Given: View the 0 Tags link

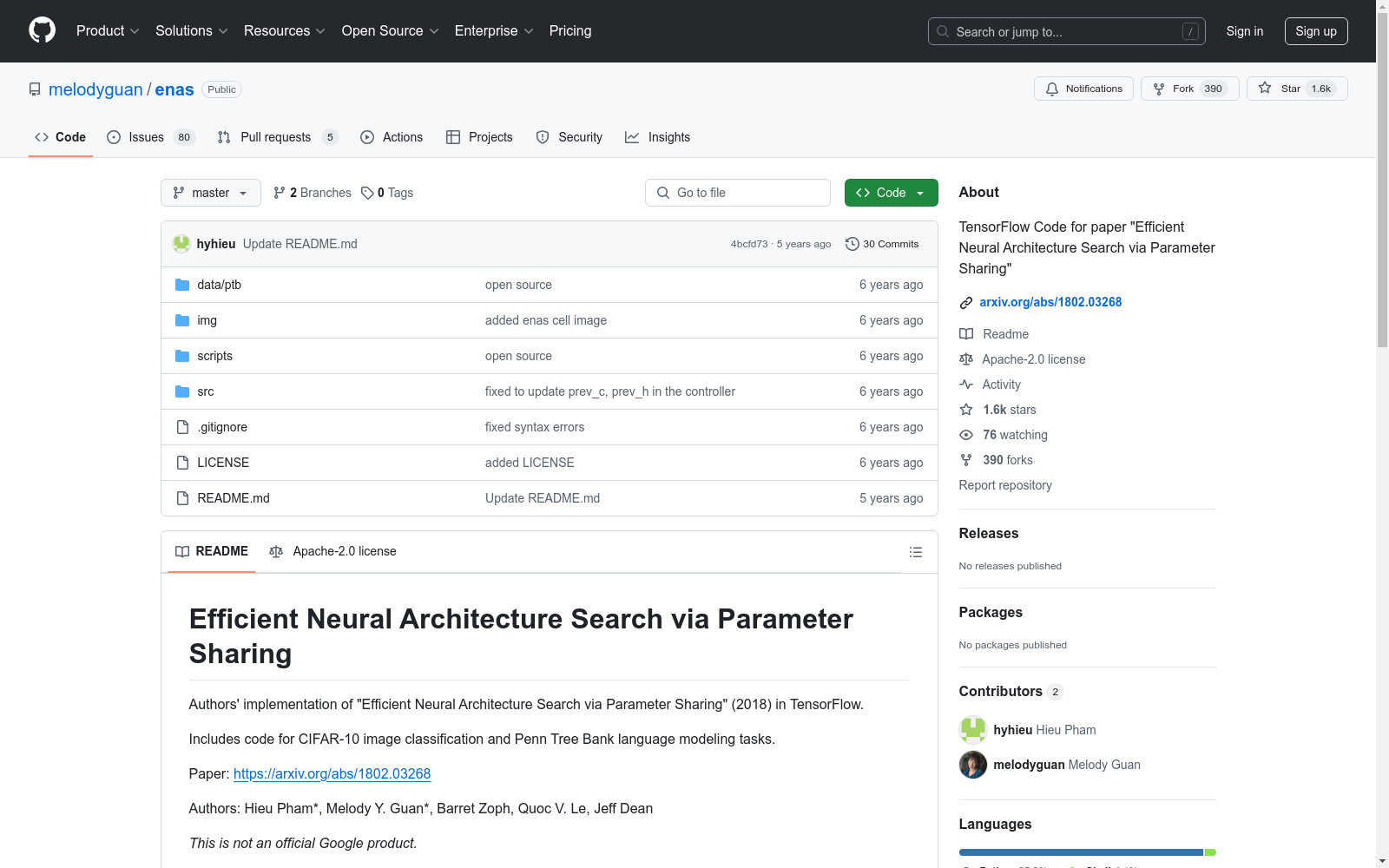Looking at the screenshot, I should coord(387,193).
